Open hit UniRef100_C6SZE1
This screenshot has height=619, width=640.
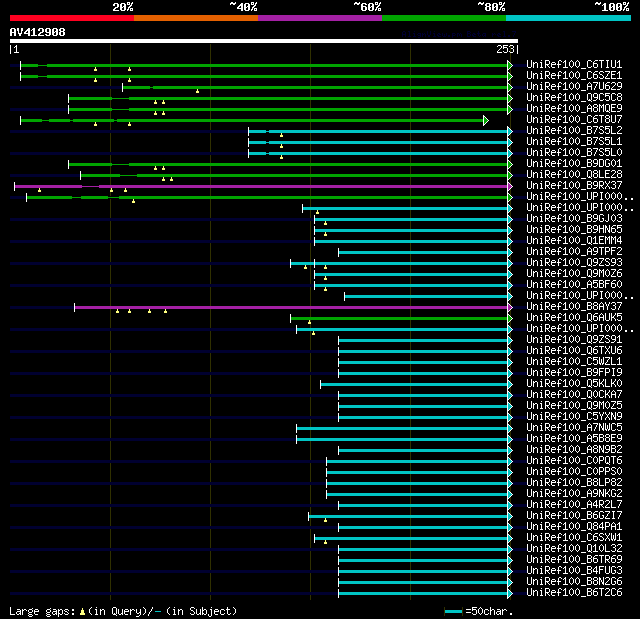(574, 75)
